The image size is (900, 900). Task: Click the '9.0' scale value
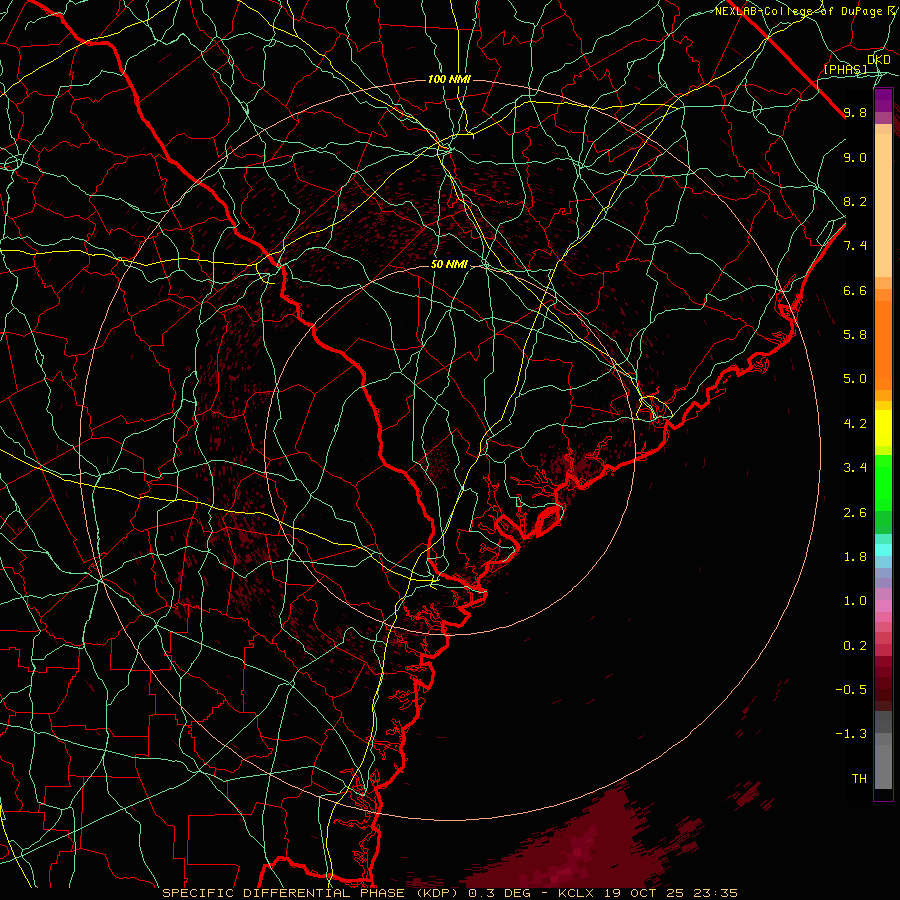click(x=855, y=157)
